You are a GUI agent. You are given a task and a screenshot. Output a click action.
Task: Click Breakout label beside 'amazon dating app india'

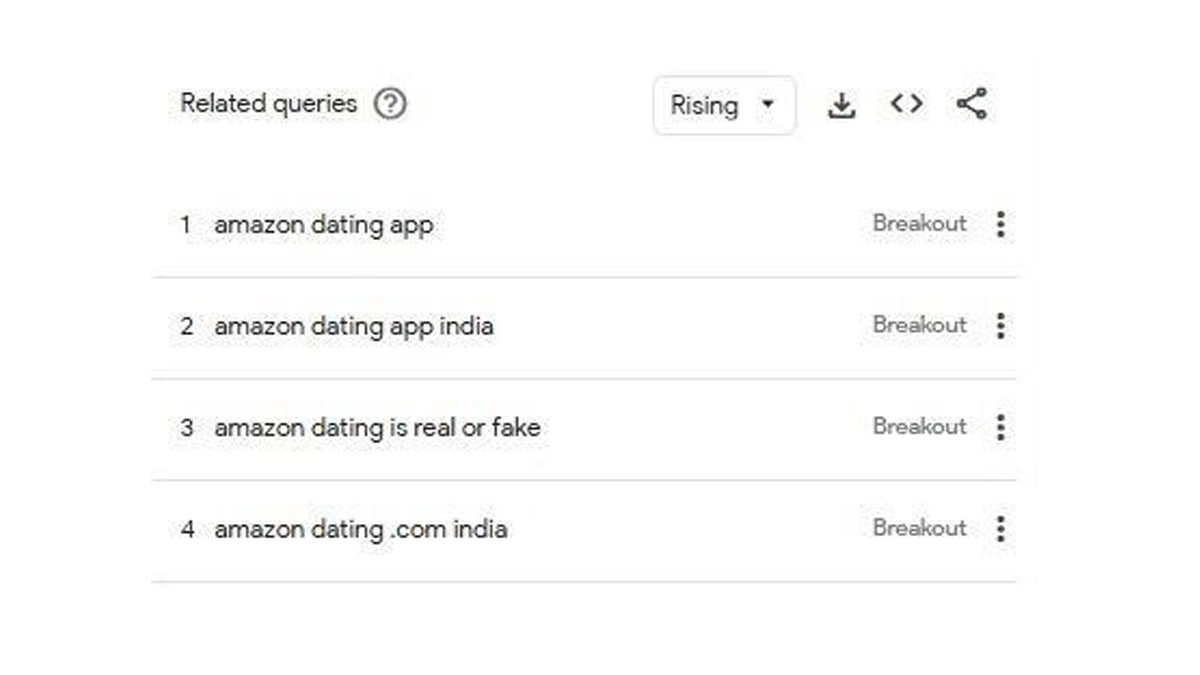pos(919,325)
